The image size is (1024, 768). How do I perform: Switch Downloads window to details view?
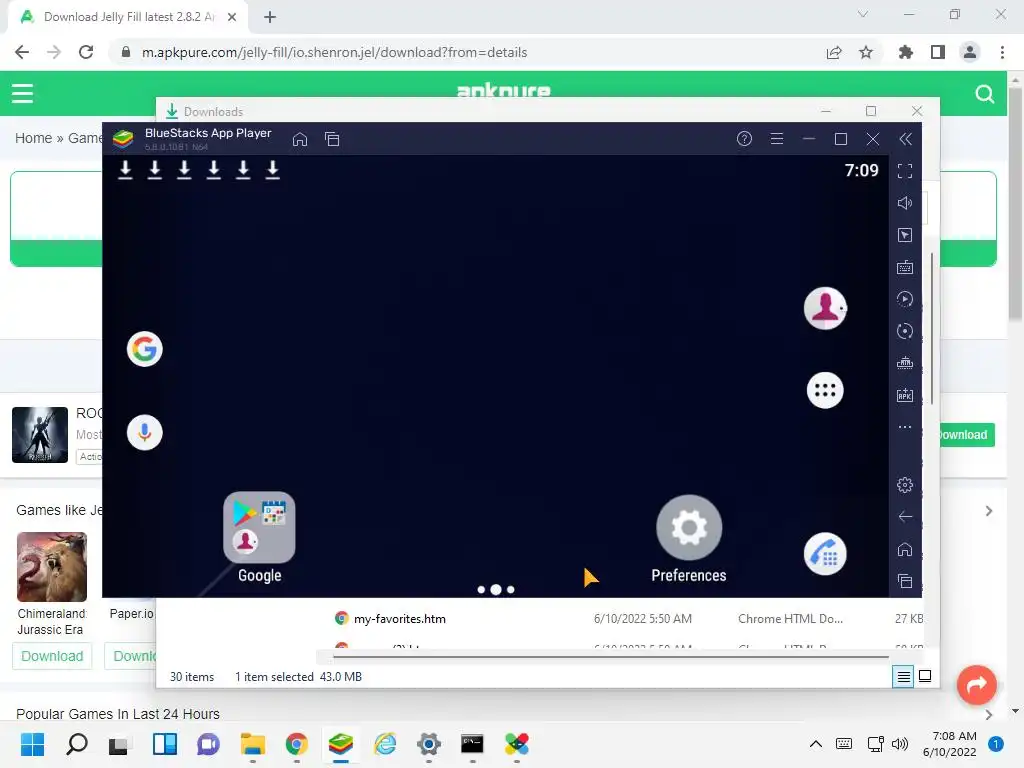tap(903, 677)
